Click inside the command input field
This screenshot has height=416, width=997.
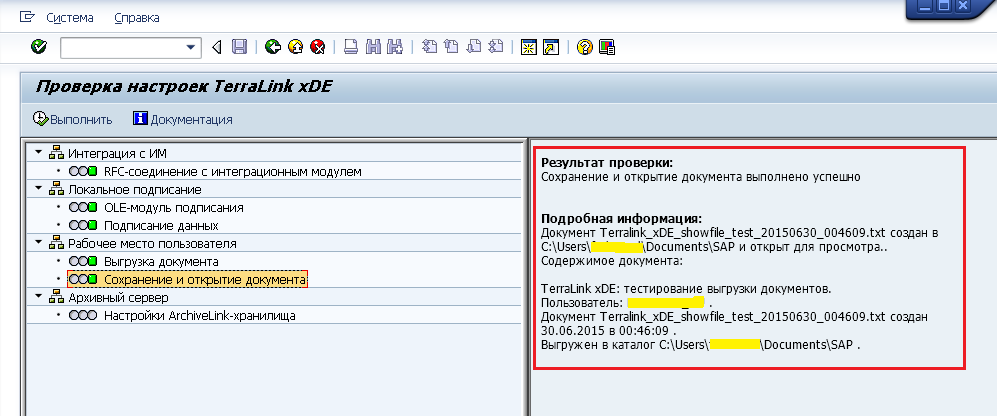120,47
